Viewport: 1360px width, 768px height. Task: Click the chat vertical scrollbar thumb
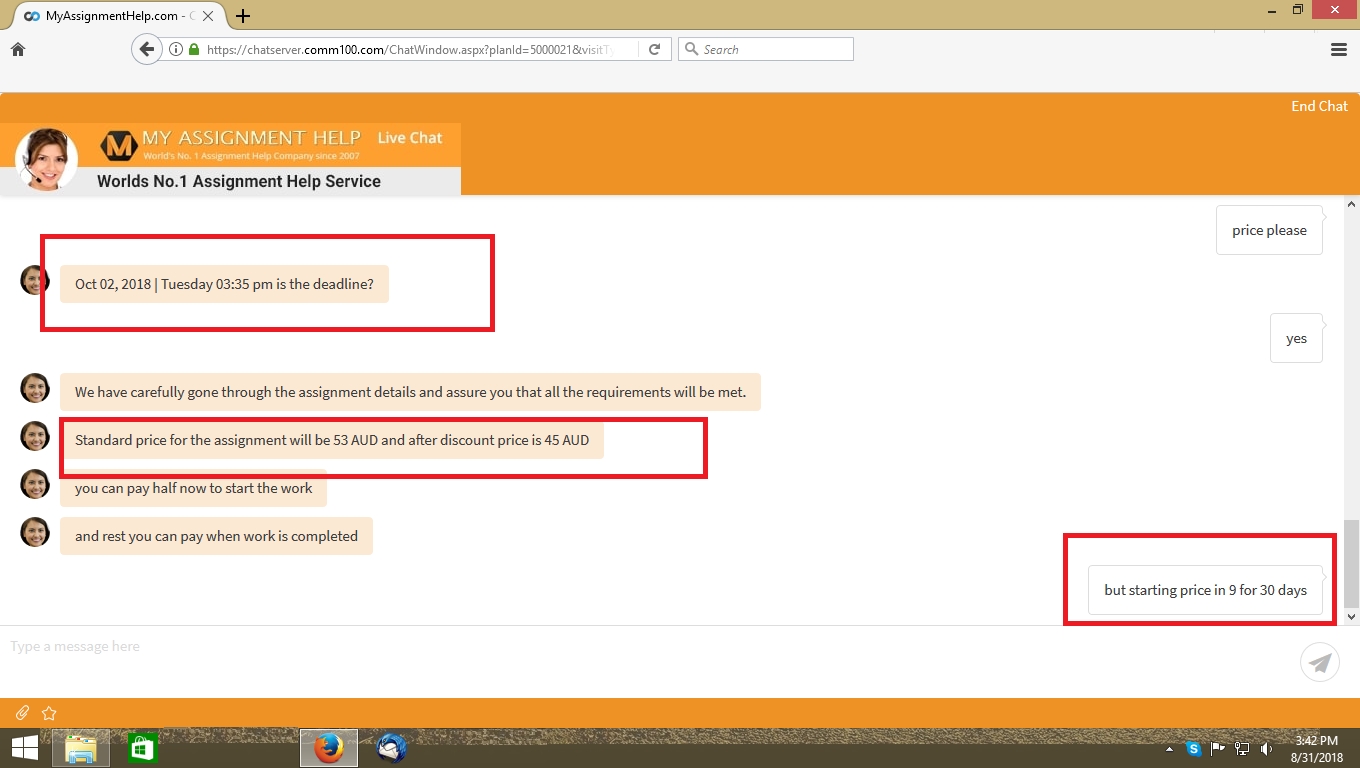1352,563
